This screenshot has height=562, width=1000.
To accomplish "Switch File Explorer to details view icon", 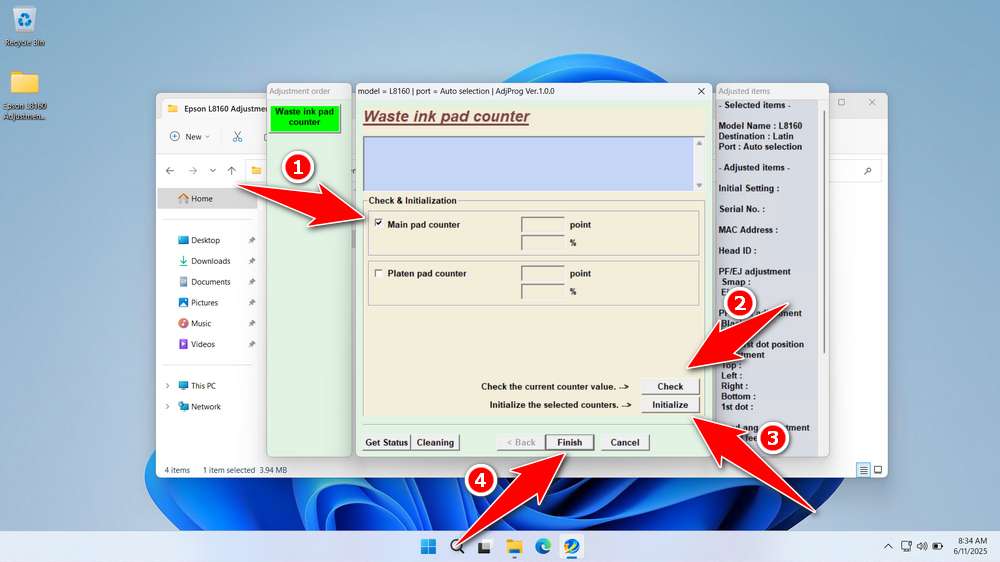I will pos(863,470).
